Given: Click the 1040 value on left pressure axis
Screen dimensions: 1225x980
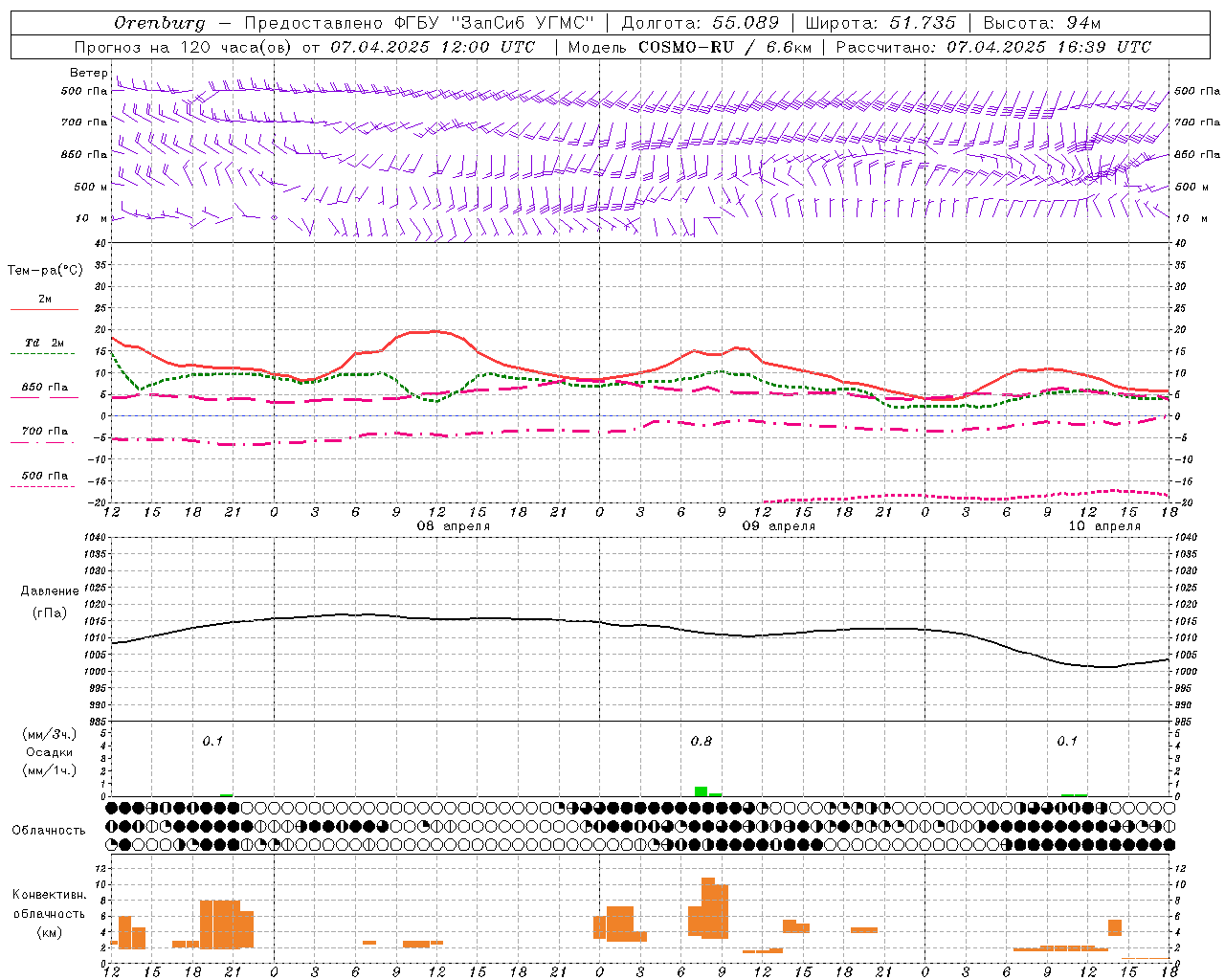Looking at the screenshot, I should click(96, 537).
